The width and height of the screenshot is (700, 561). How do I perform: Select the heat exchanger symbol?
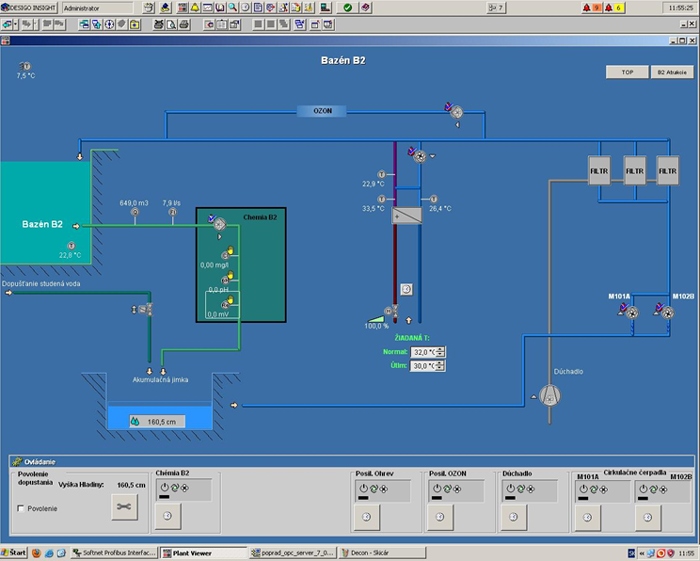click(407, 216)
